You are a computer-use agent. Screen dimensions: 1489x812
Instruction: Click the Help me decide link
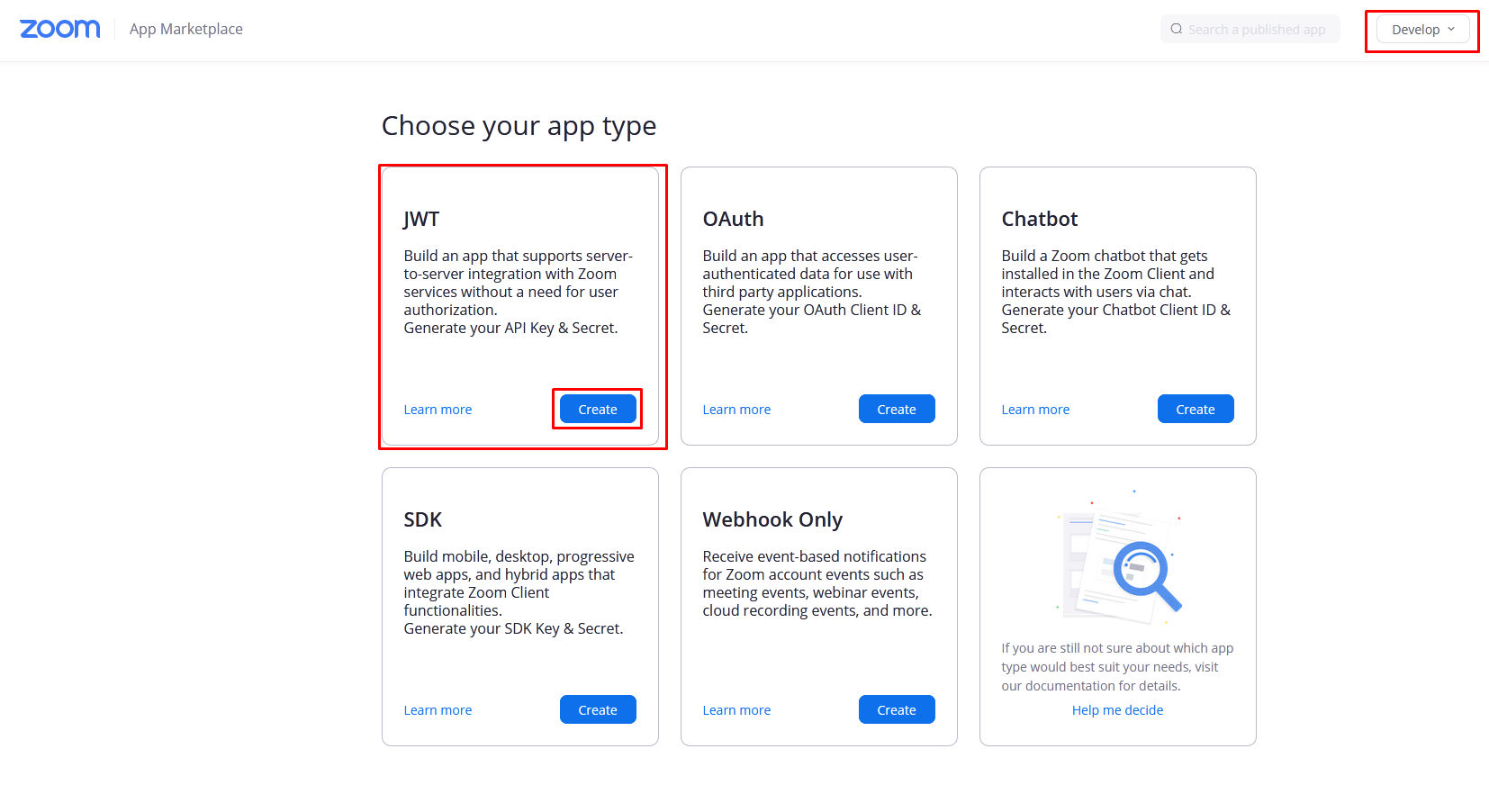(x=1117, y=710)
